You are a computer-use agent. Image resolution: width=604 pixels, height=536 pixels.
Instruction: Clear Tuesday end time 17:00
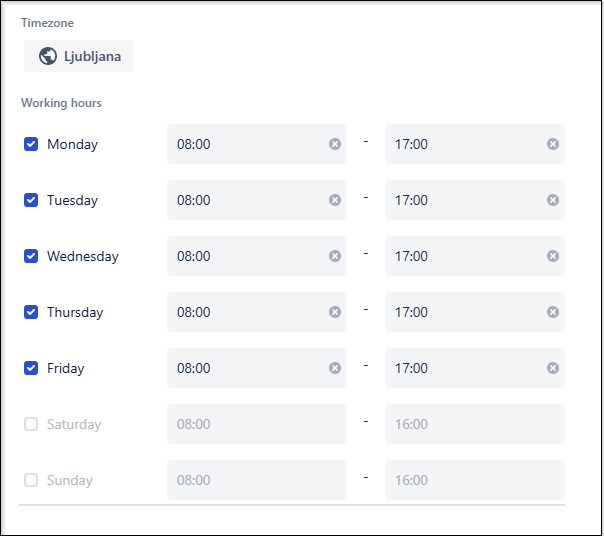(x=553, y=200)
